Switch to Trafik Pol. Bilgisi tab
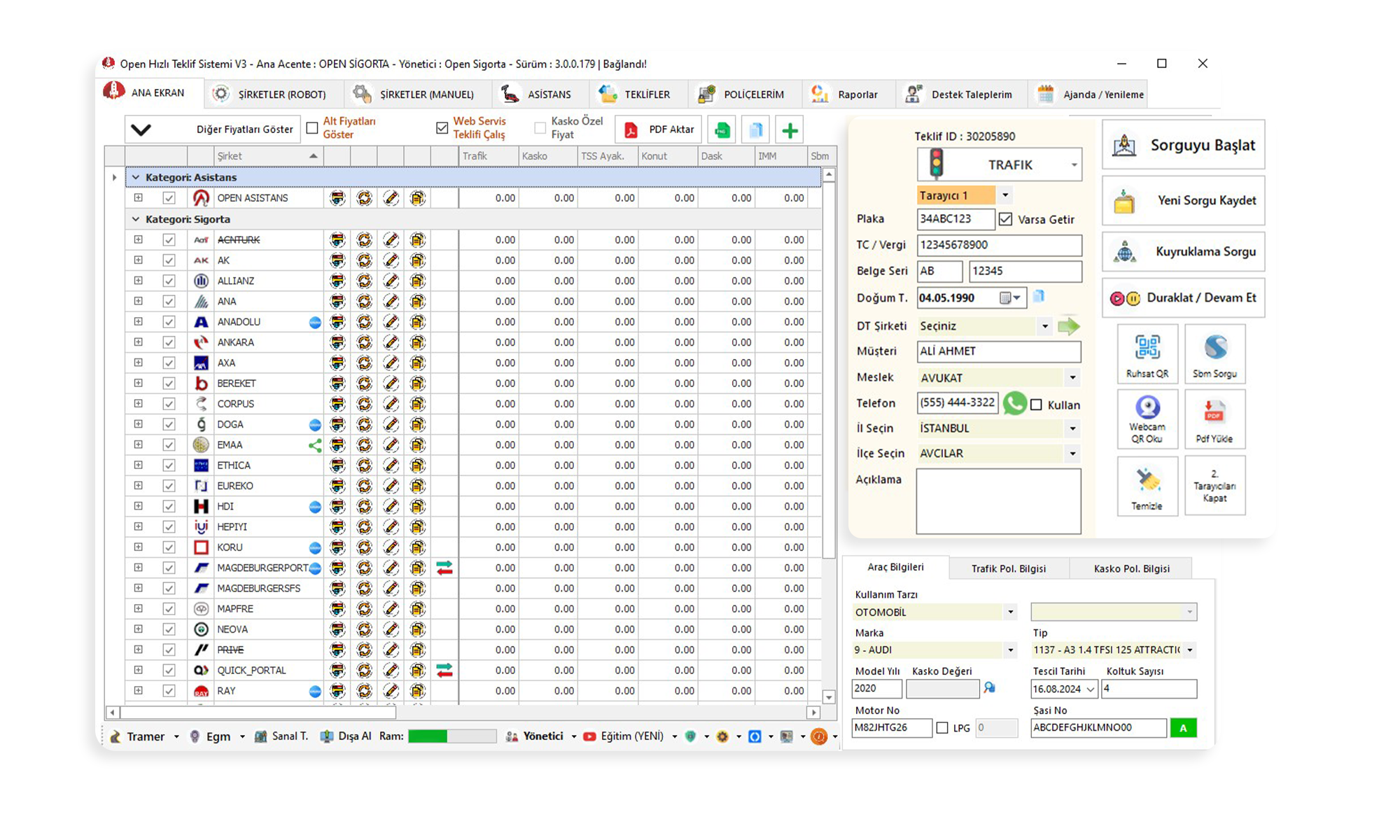This screenshot has height=840, width=1400. click(1008, 568)
